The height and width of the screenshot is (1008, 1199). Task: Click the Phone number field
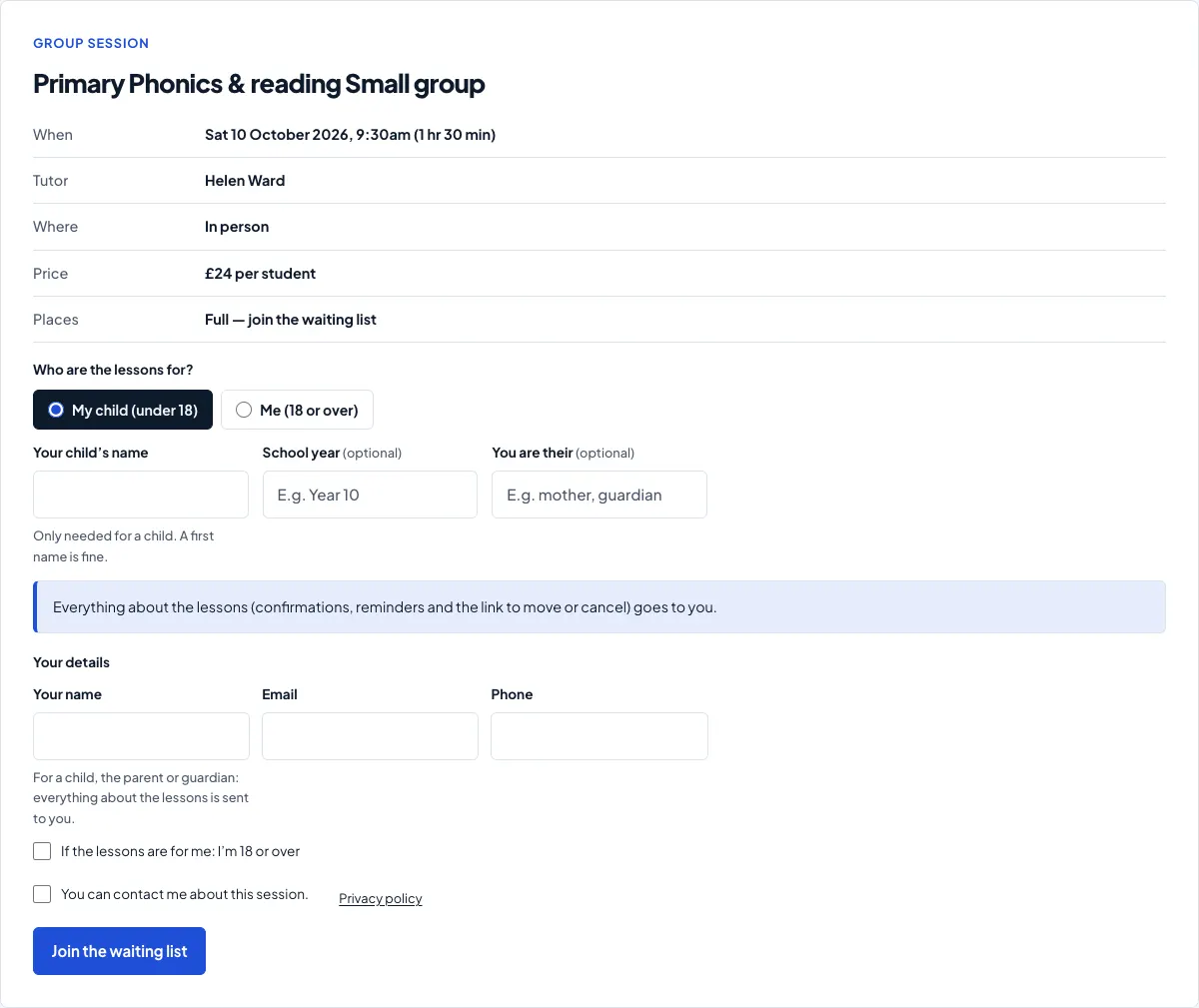(x=599, y=736)
